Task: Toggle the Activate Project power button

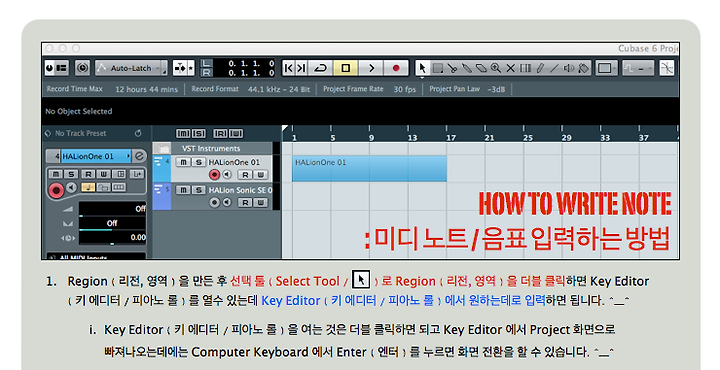Action: pyautogui.click(x=50, y=68)
